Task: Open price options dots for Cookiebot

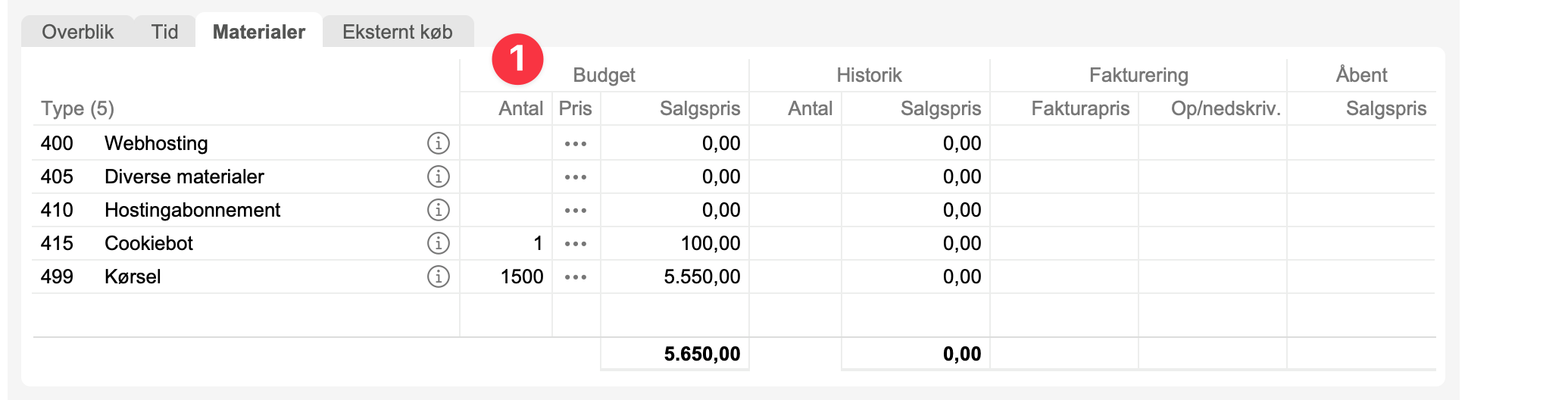Action: point(576,243)
